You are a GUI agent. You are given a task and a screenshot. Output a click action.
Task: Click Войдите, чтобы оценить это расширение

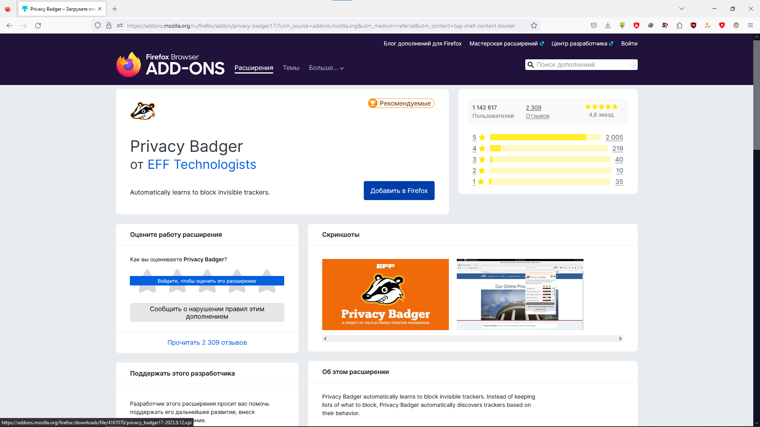pyautogui.click(x=207, y=281)
